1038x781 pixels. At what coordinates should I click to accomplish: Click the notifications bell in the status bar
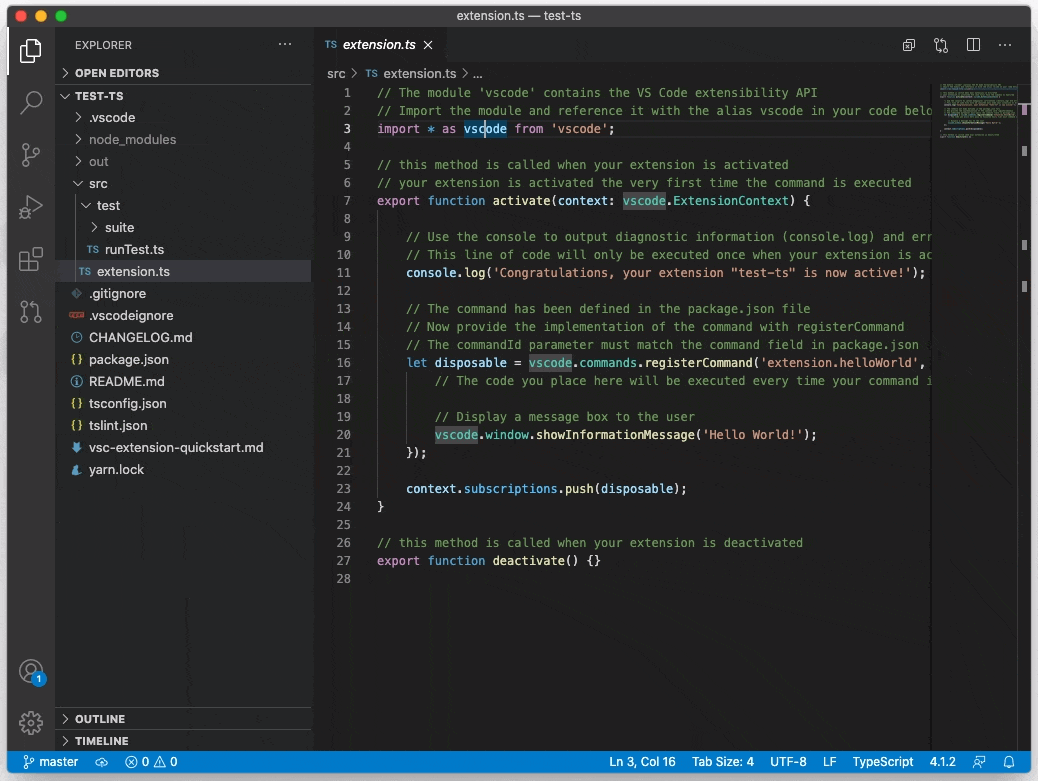coord(1009,761)
